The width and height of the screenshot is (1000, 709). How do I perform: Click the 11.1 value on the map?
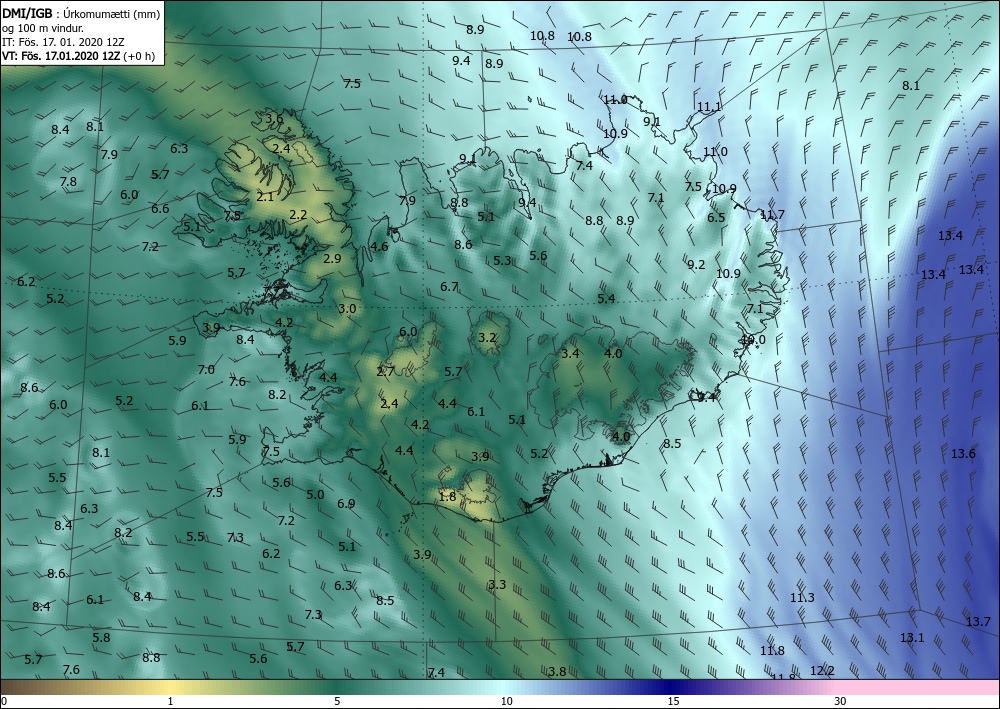pos(709,106)
